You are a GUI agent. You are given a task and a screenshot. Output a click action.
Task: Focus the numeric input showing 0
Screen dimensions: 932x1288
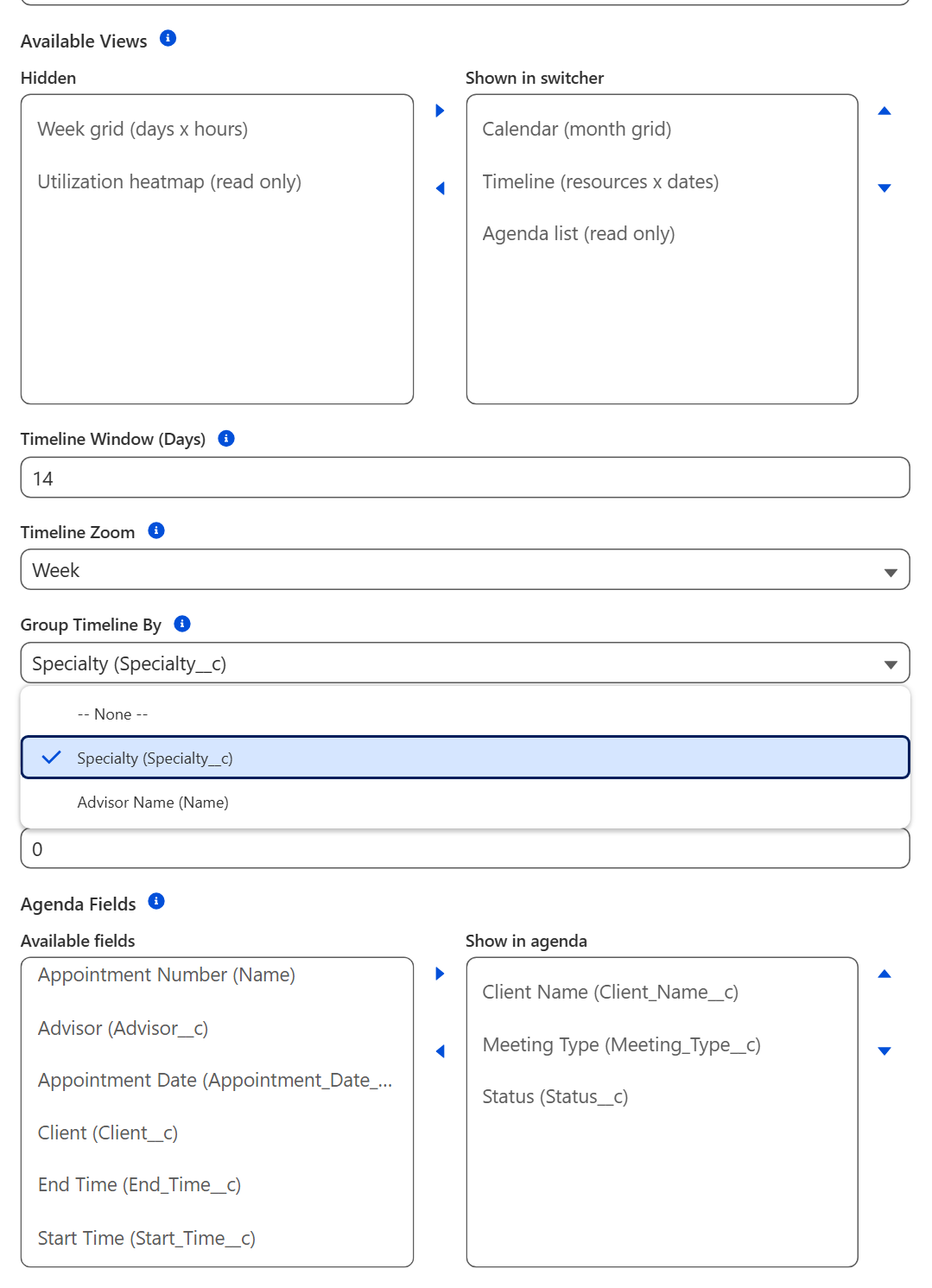tap(465, 848)
